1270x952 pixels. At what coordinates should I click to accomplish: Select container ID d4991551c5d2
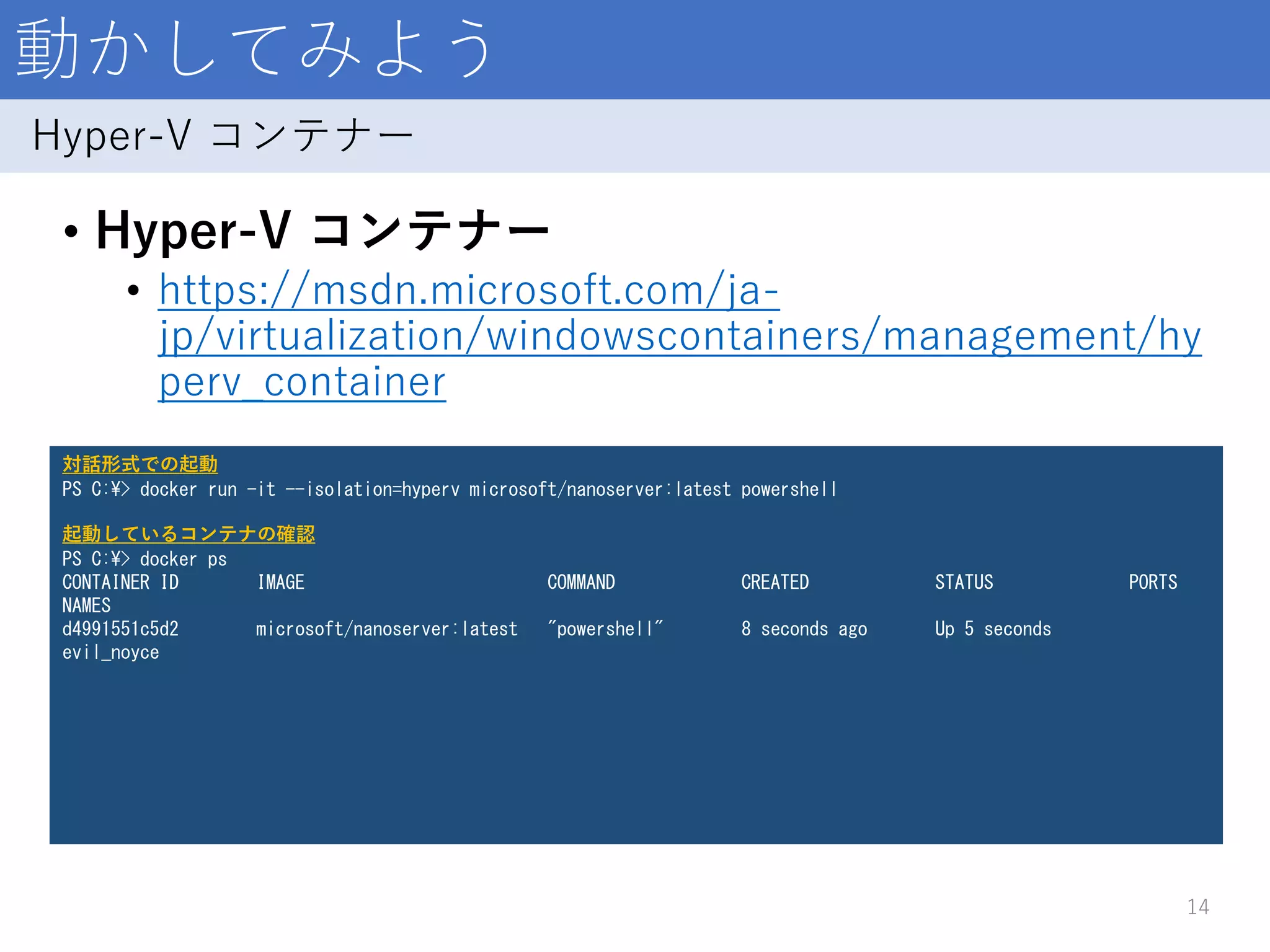coord(120,628)
